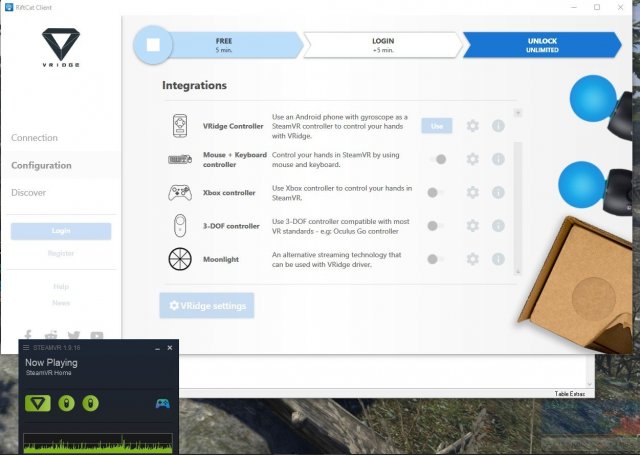The image size is (640, 455).
Task: Open settings gear for Moonlight
Action: click(473, 259)
